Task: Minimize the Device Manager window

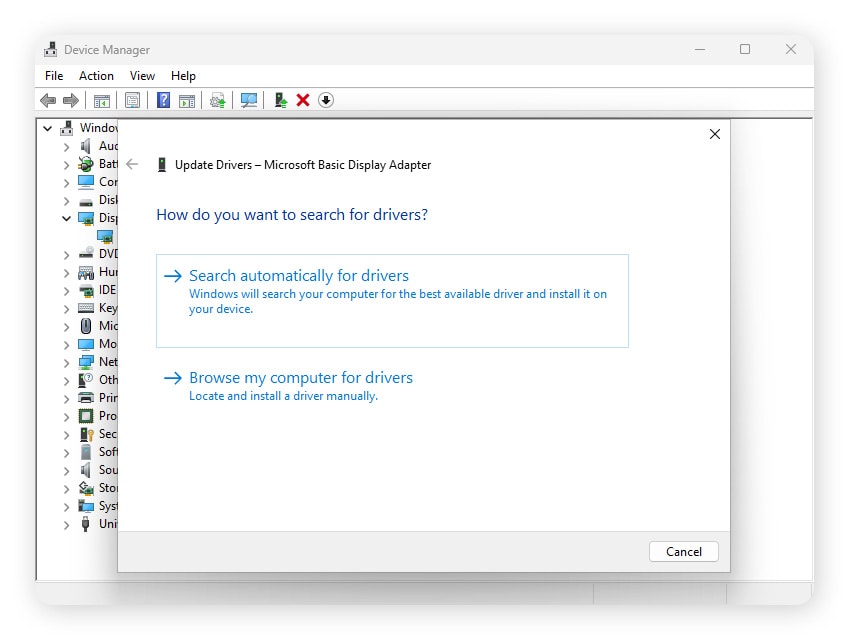Action: [700, 49]
